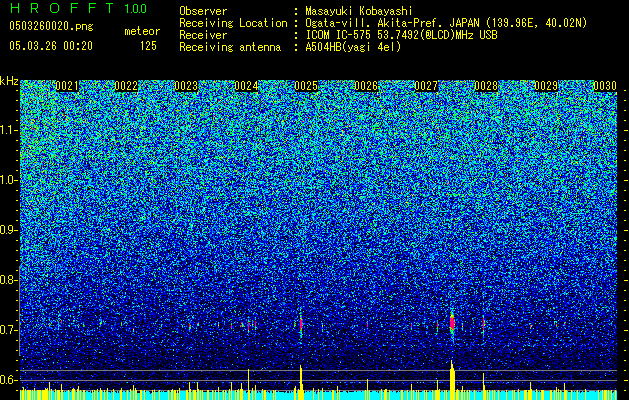Click the red meteor echo below 0025
The height and width of the screenshot is (400, 629).
[x=301, y=323]
